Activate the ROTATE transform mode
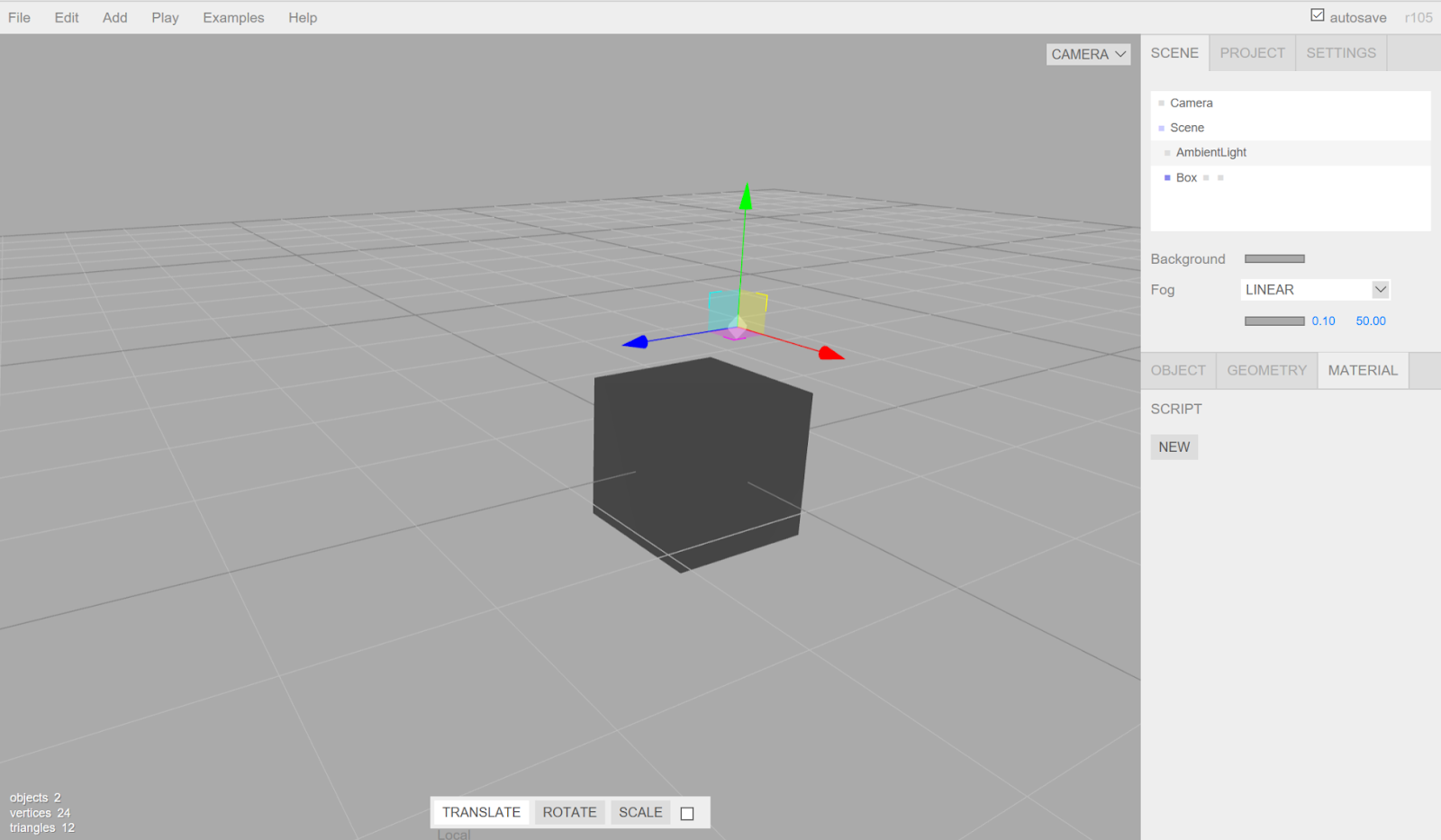1441x840 pixels. [x=569, y=812]
